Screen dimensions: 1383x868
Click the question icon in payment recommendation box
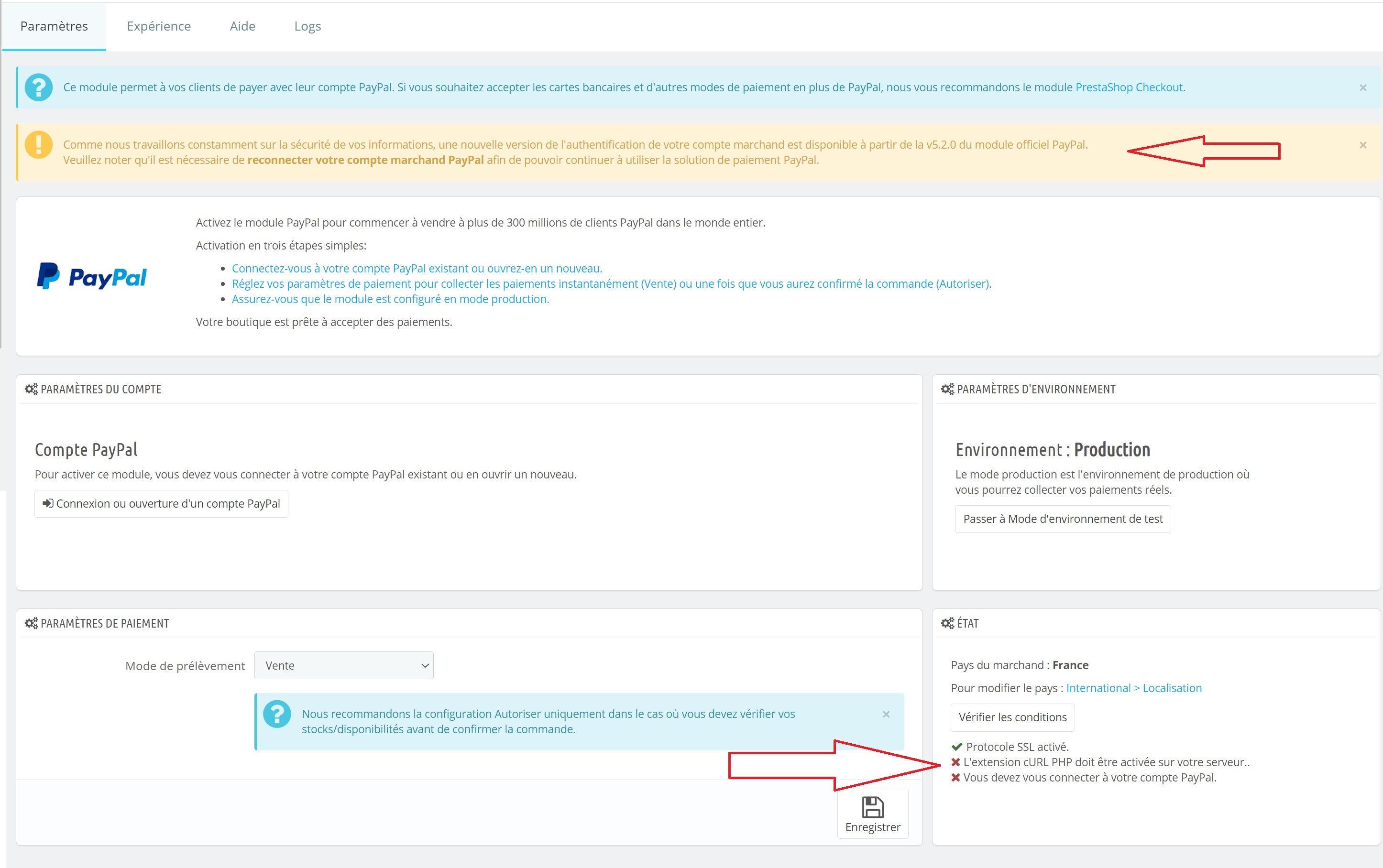[277, 714]
